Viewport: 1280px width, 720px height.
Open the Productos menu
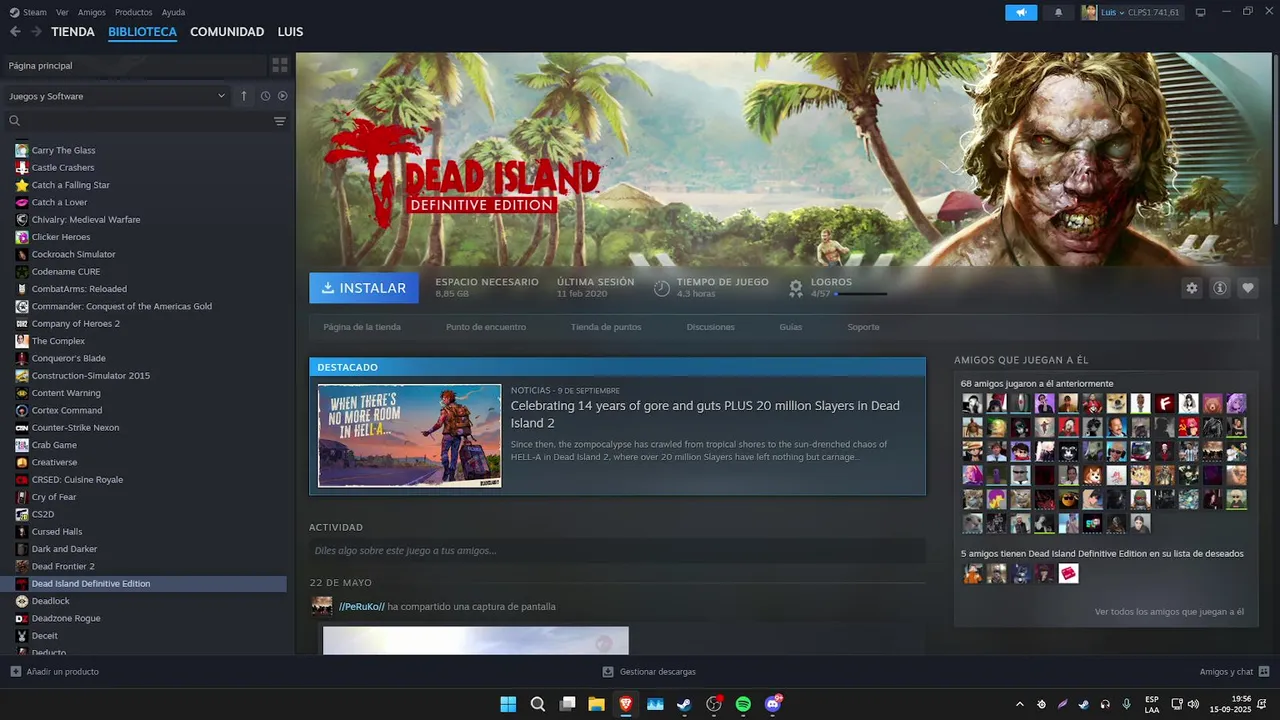(x=134, y=12)
